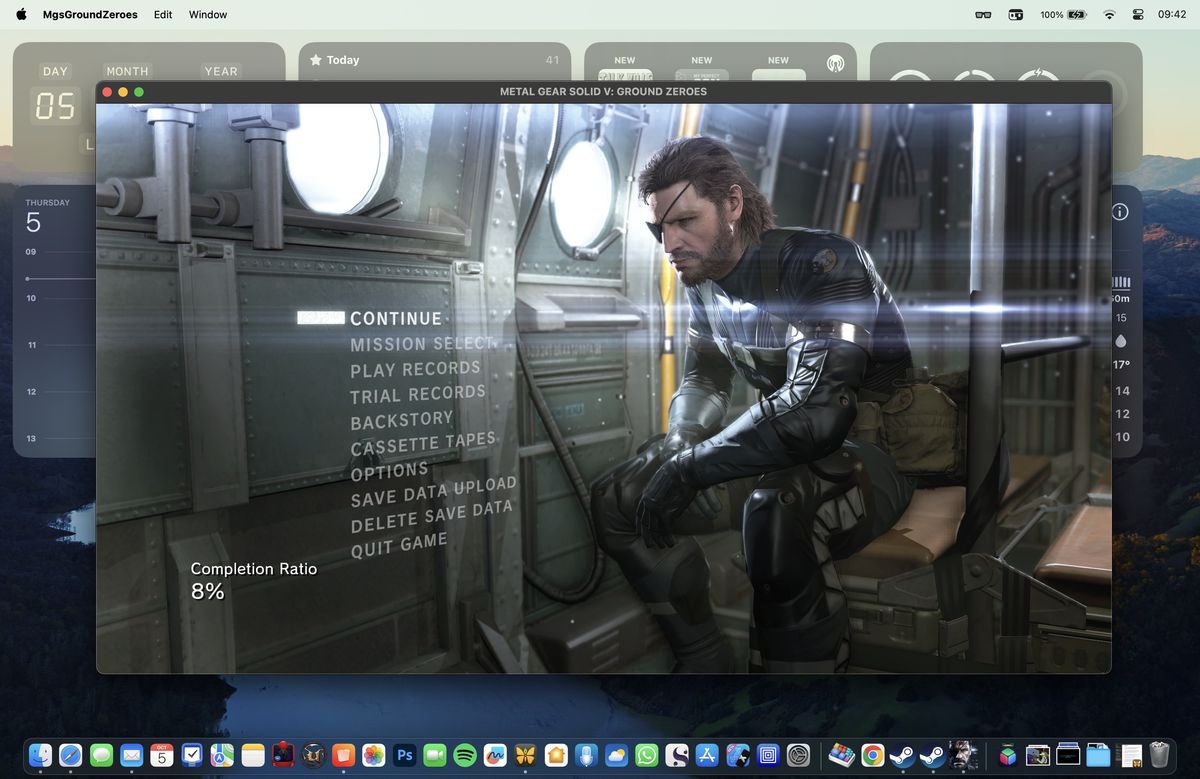Open Photoshop from the Dock
The image size is (1200, 779).
click(x=404, y=756)
